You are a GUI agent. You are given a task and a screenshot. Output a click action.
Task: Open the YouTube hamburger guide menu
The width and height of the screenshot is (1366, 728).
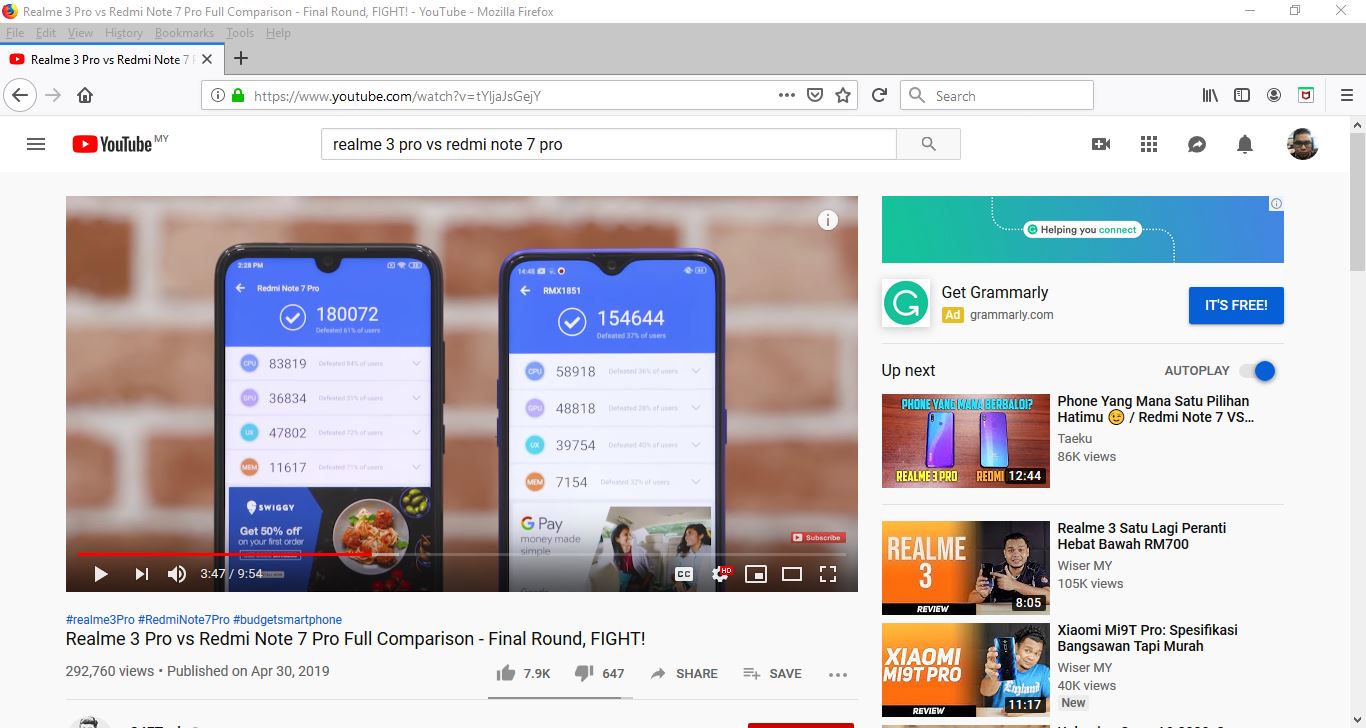(36, 144)
